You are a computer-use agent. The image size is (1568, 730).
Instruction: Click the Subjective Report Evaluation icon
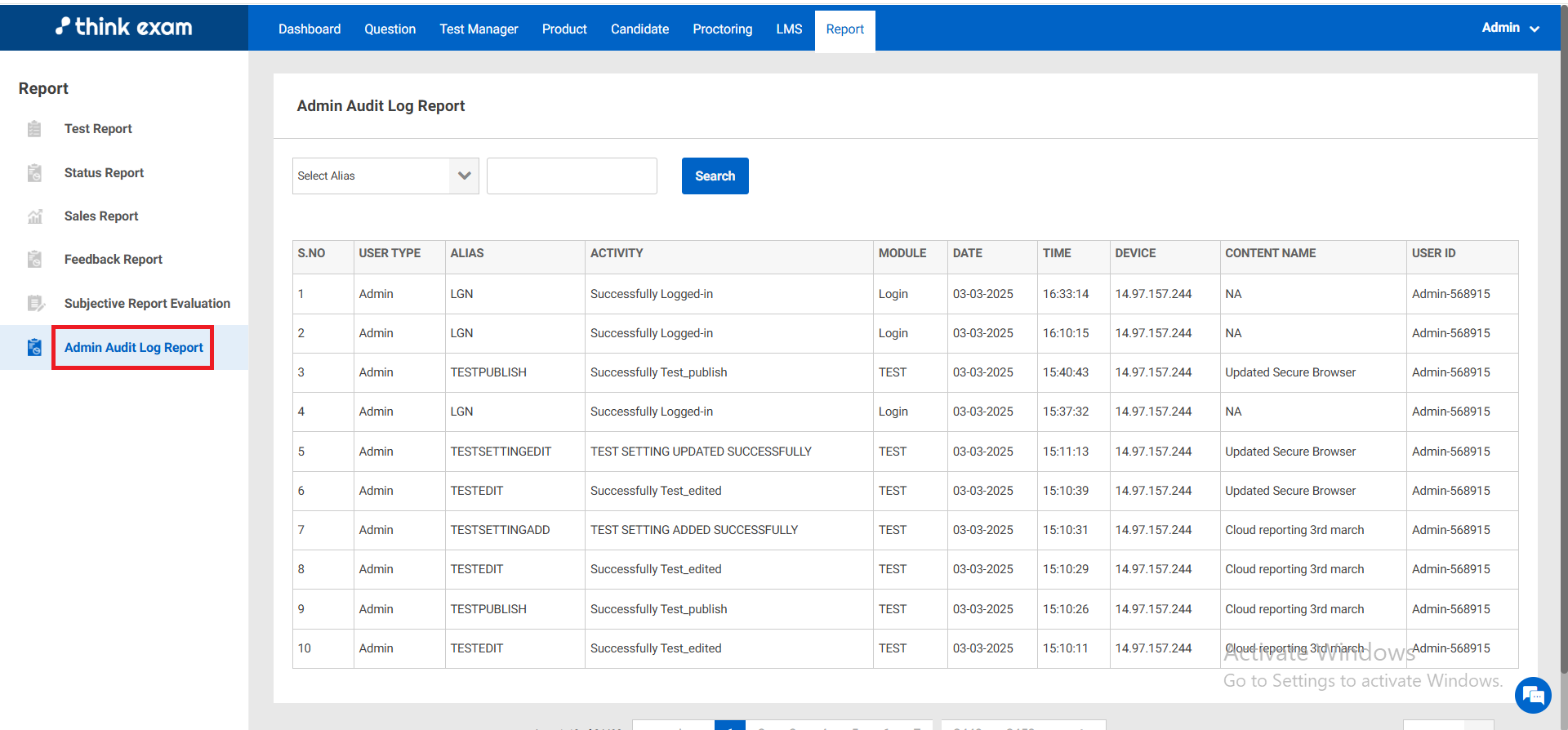coord(34,304)
